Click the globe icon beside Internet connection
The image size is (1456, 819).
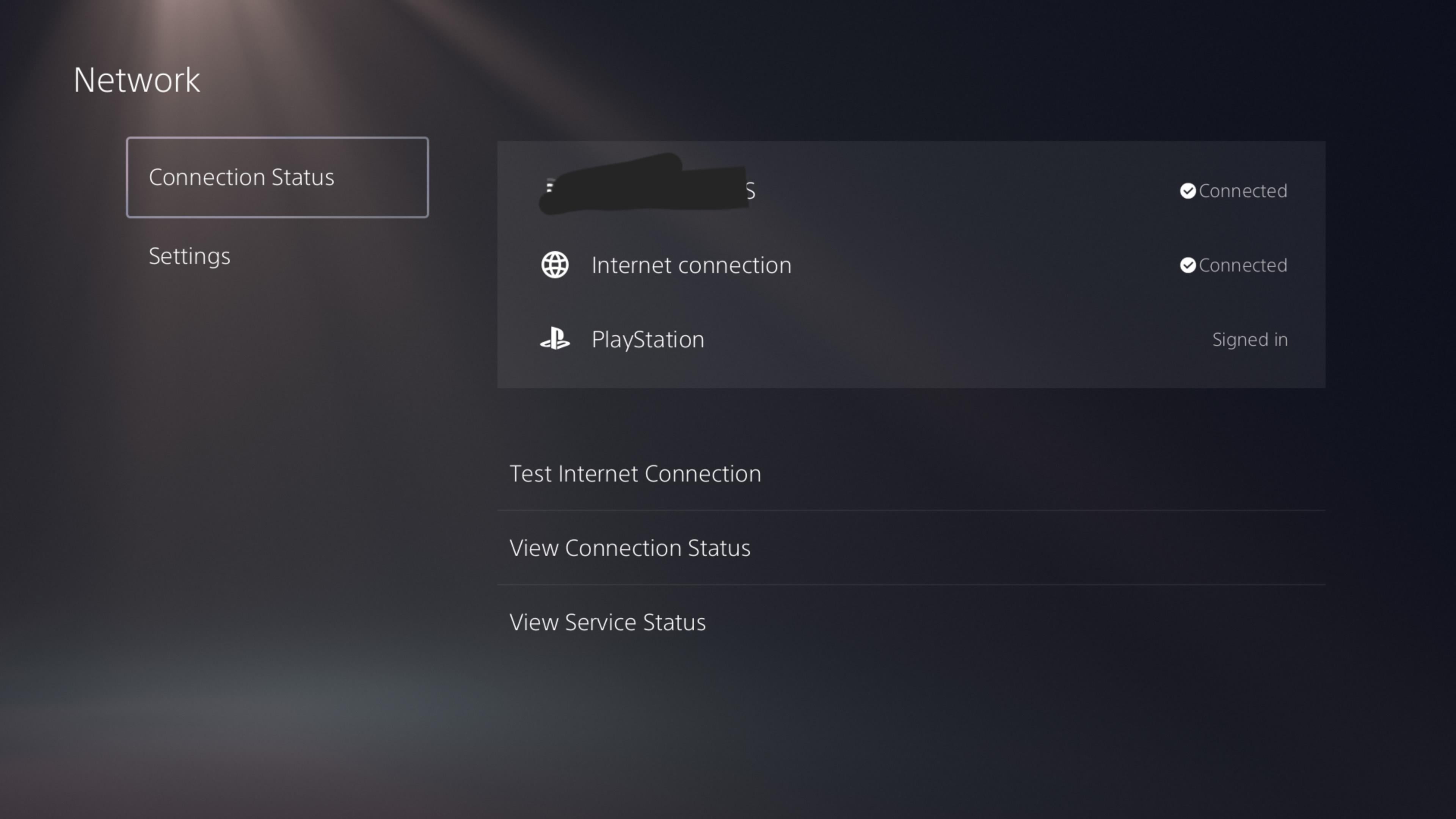click(x=554, y=265)
